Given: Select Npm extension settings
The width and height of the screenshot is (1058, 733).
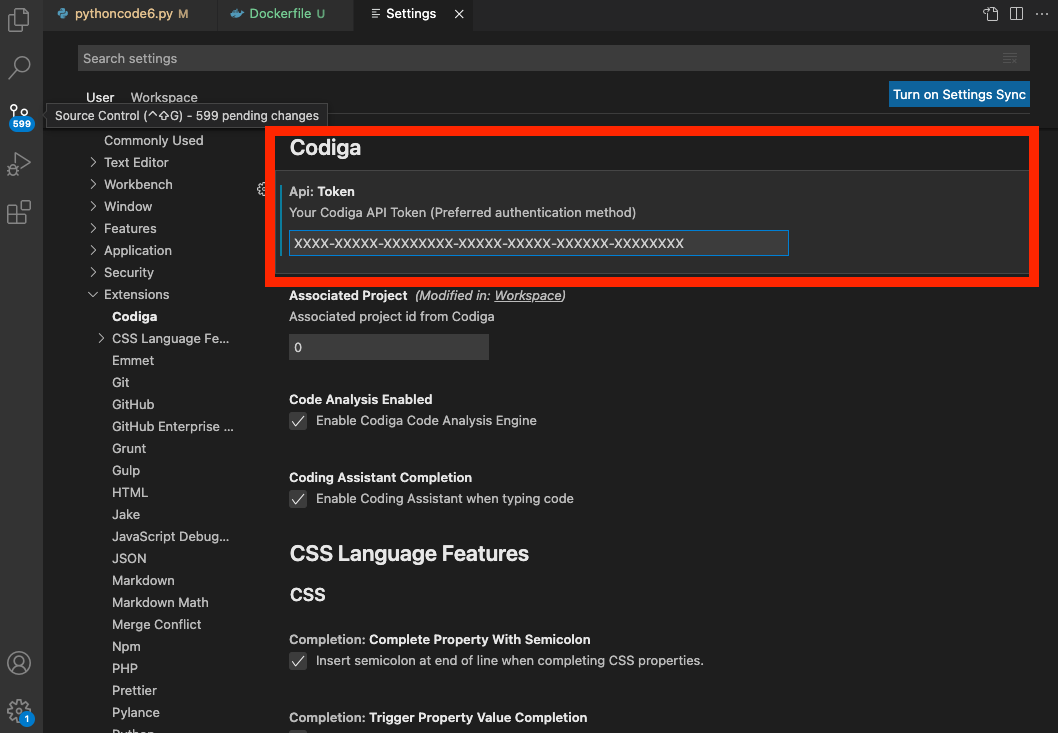Looking at the screenshot, I should (126, 647).
